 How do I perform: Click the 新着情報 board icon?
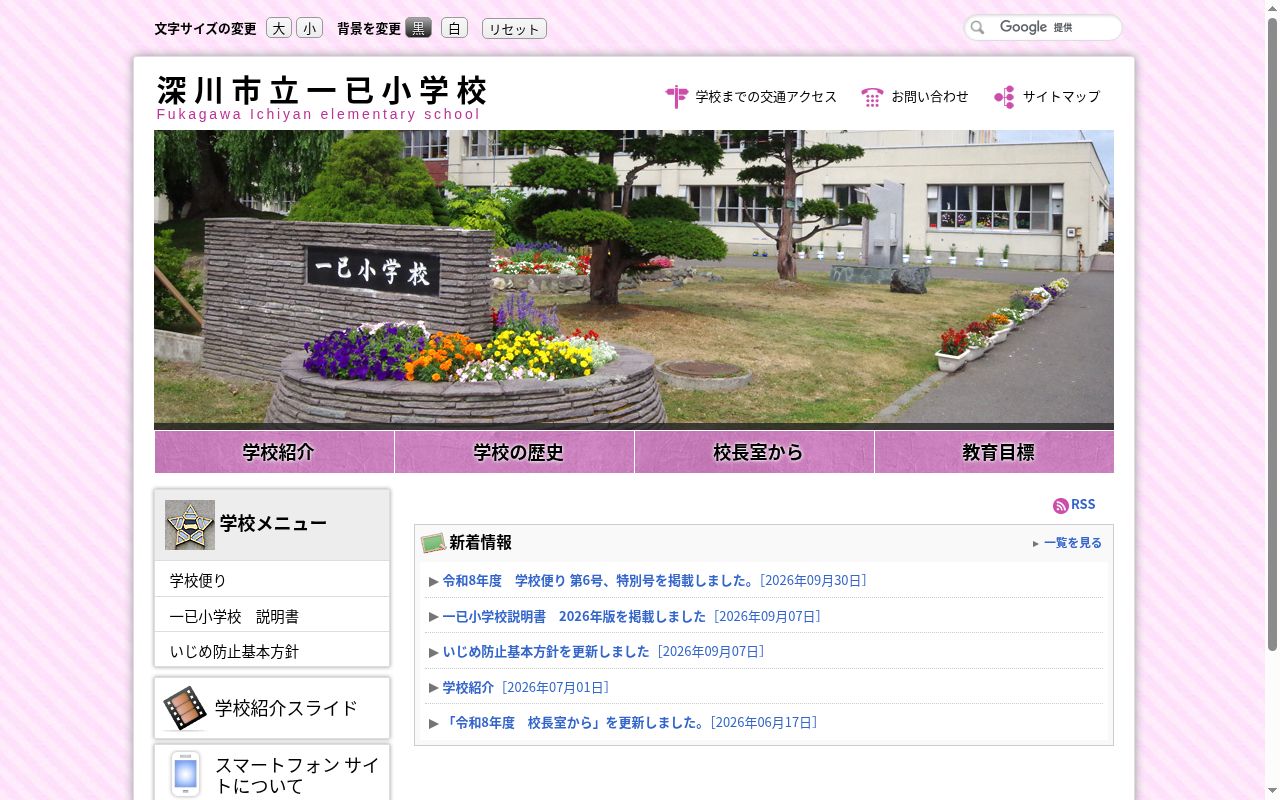[x=433, y=543]
